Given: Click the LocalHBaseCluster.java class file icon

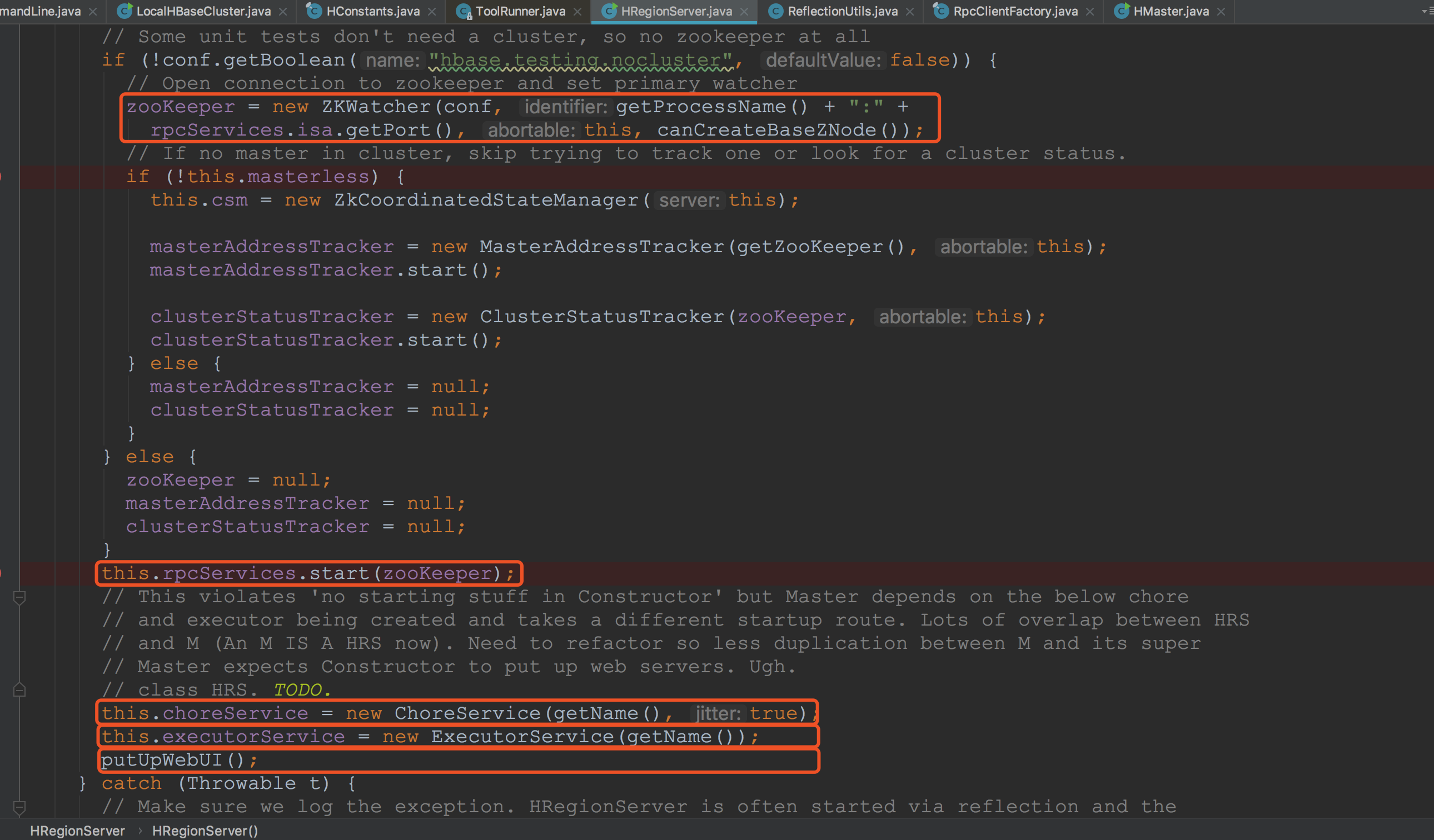Looking at the screenshot, I should (x=124, y=11).
